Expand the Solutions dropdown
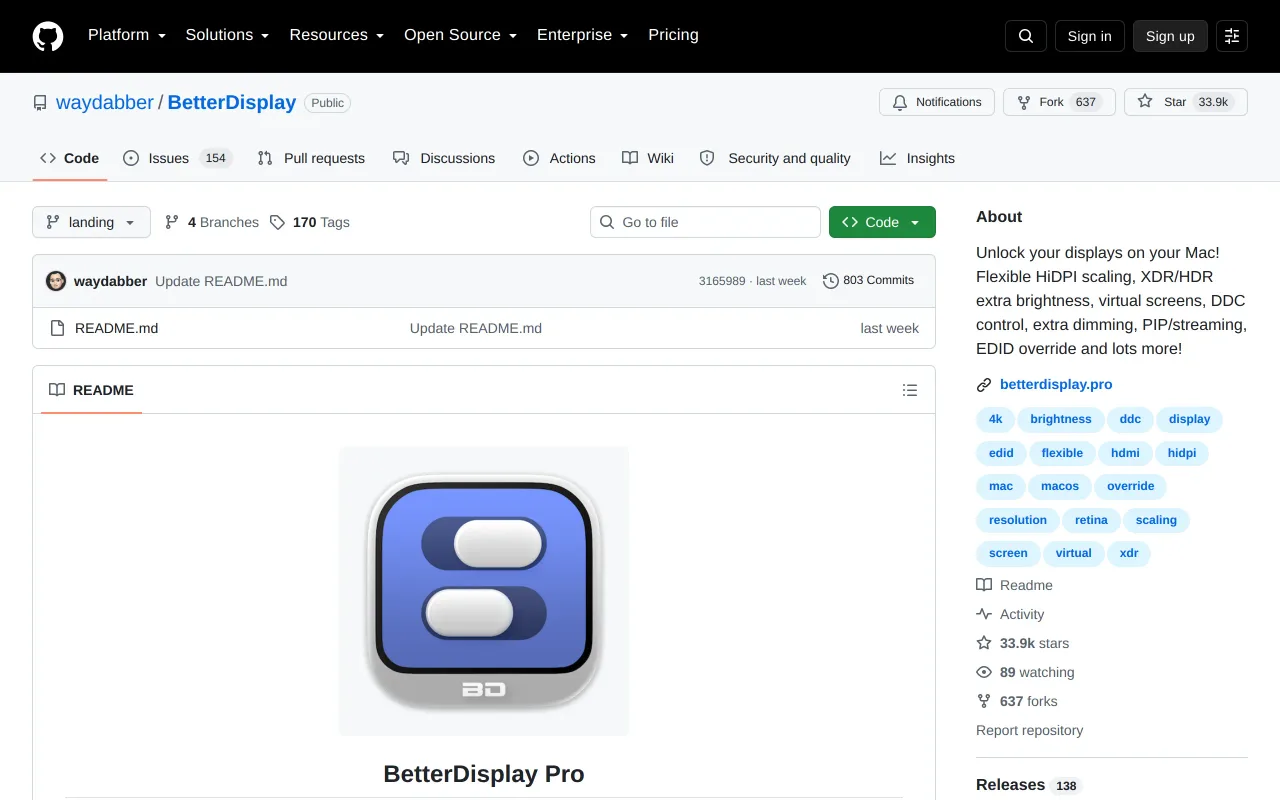 click(x=227, y=35)
